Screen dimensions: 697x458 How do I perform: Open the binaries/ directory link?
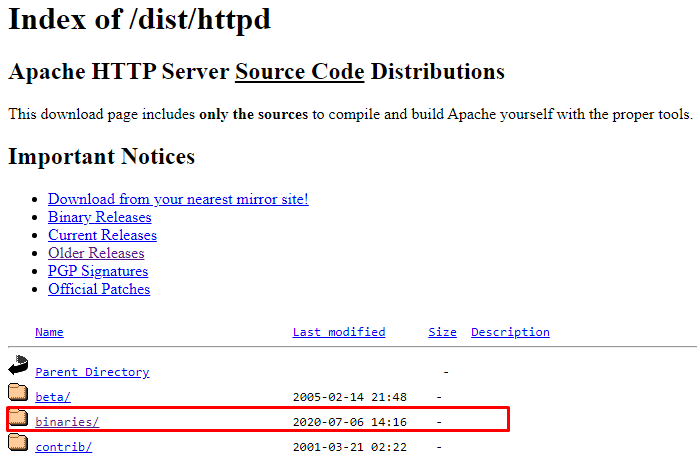tap(67, 422)
